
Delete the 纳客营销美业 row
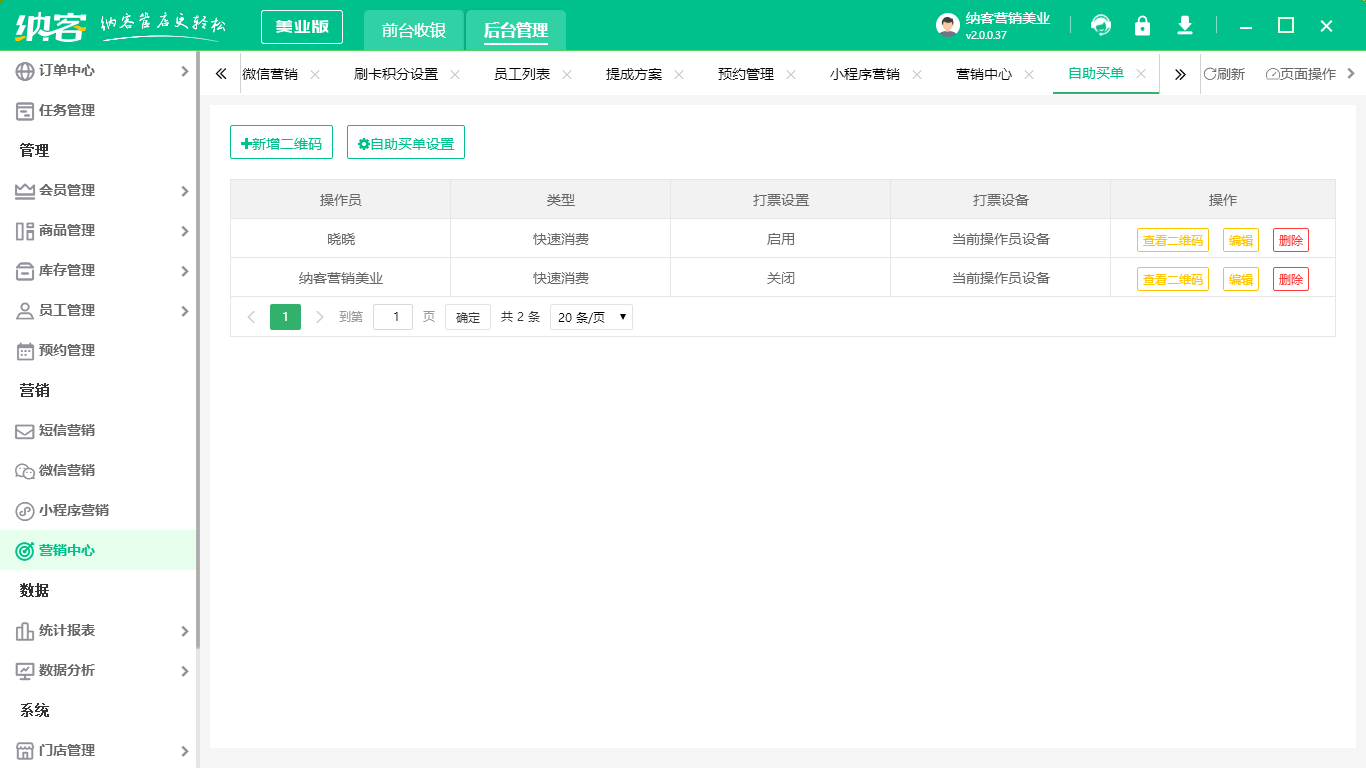1290,278
